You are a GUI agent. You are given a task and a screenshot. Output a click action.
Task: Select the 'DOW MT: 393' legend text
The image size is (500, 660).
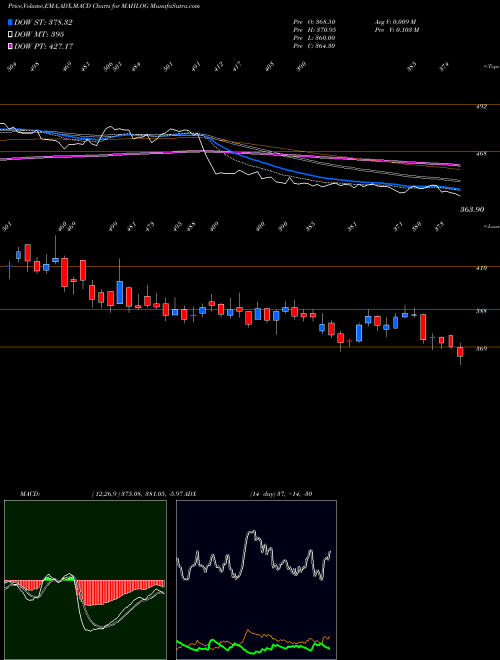tap(39, 34)
